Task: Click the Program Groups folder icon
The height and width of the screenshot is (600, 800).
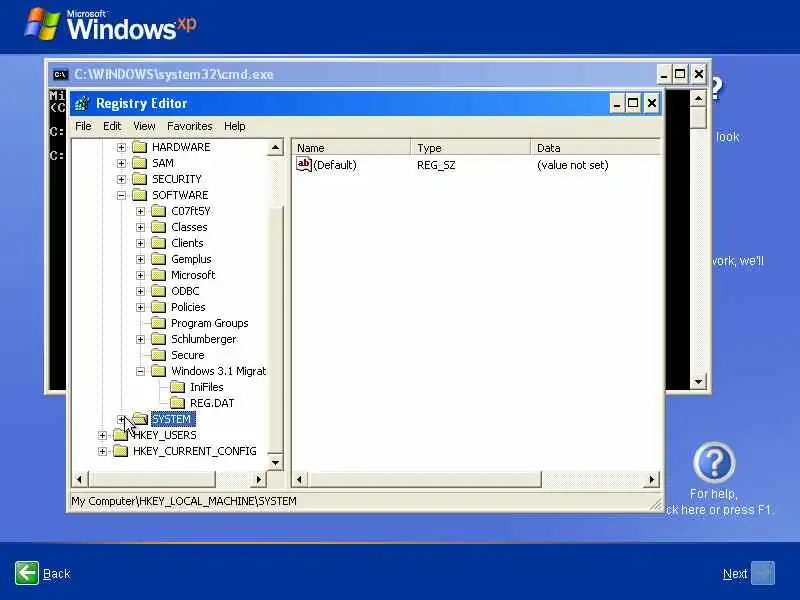Action: (159, 323)
